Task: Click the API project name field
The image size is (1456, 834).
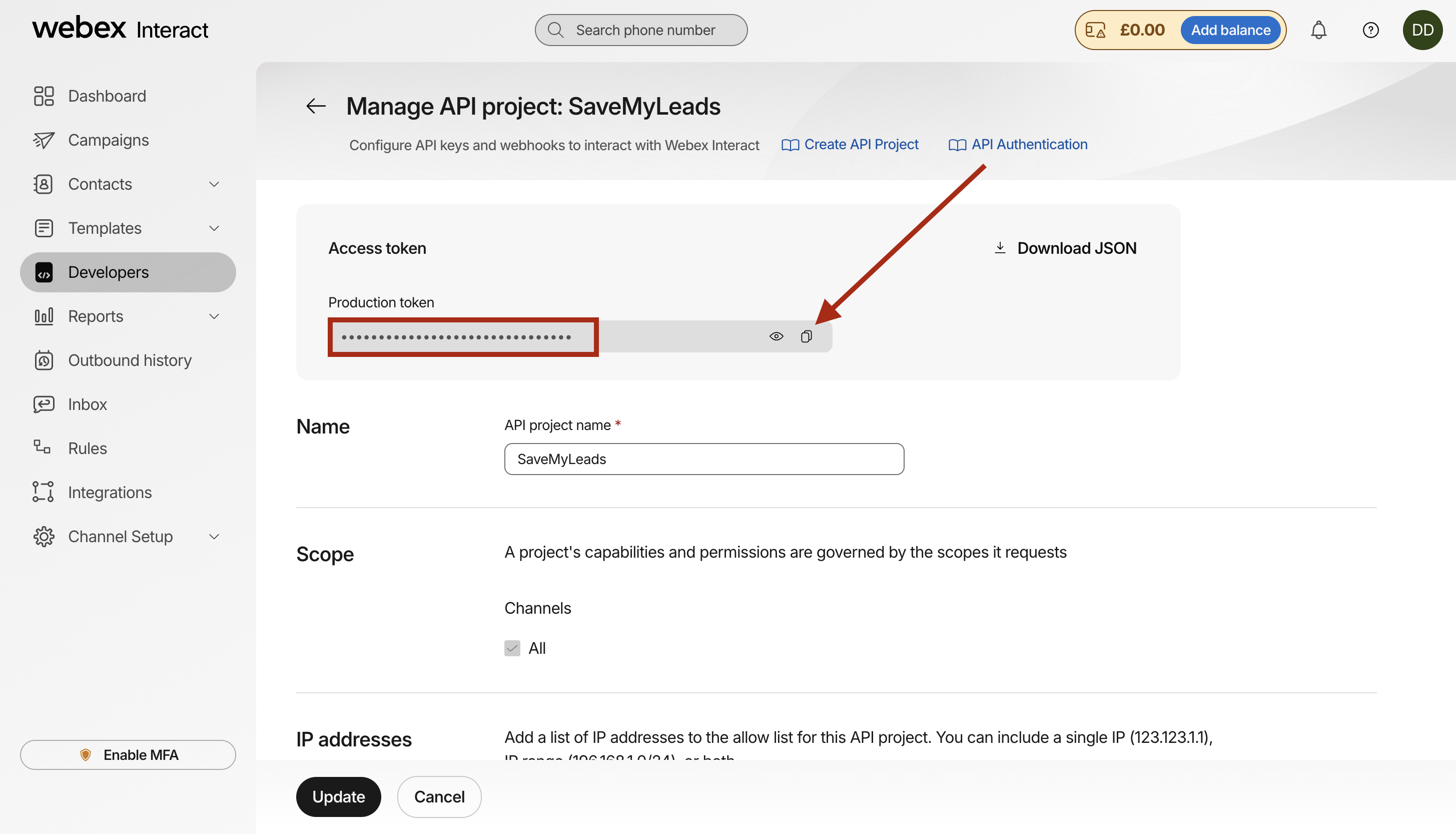Action: pos(704,459)
